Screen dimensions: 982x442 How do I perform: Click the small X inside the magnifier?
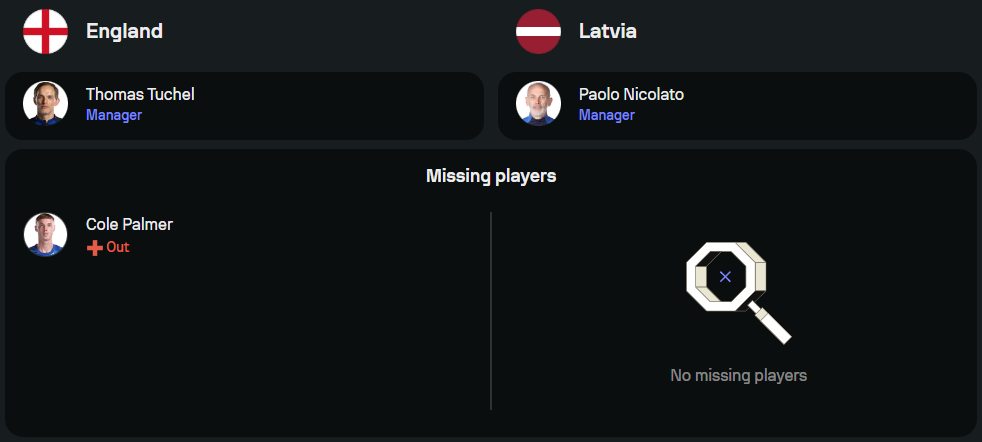pos(725,276)
